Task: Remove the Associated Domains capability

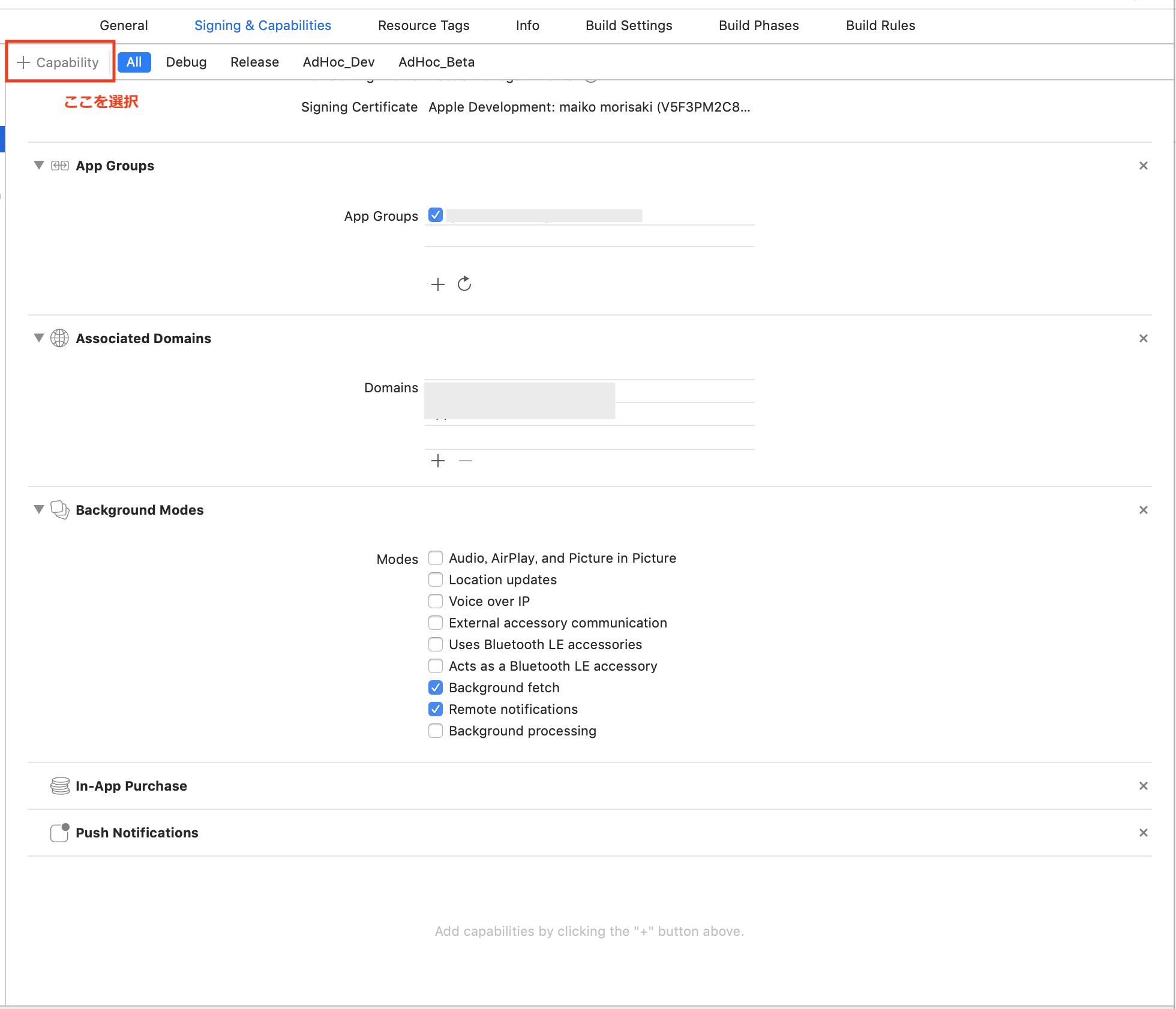Action: [1143, 338]
